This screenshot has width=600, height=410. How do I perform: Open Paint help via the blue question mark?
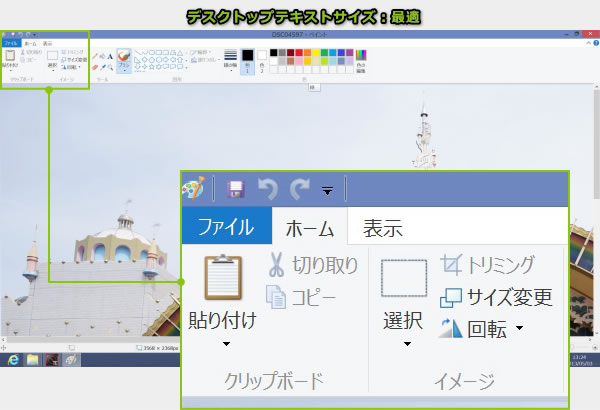[596, 43]
